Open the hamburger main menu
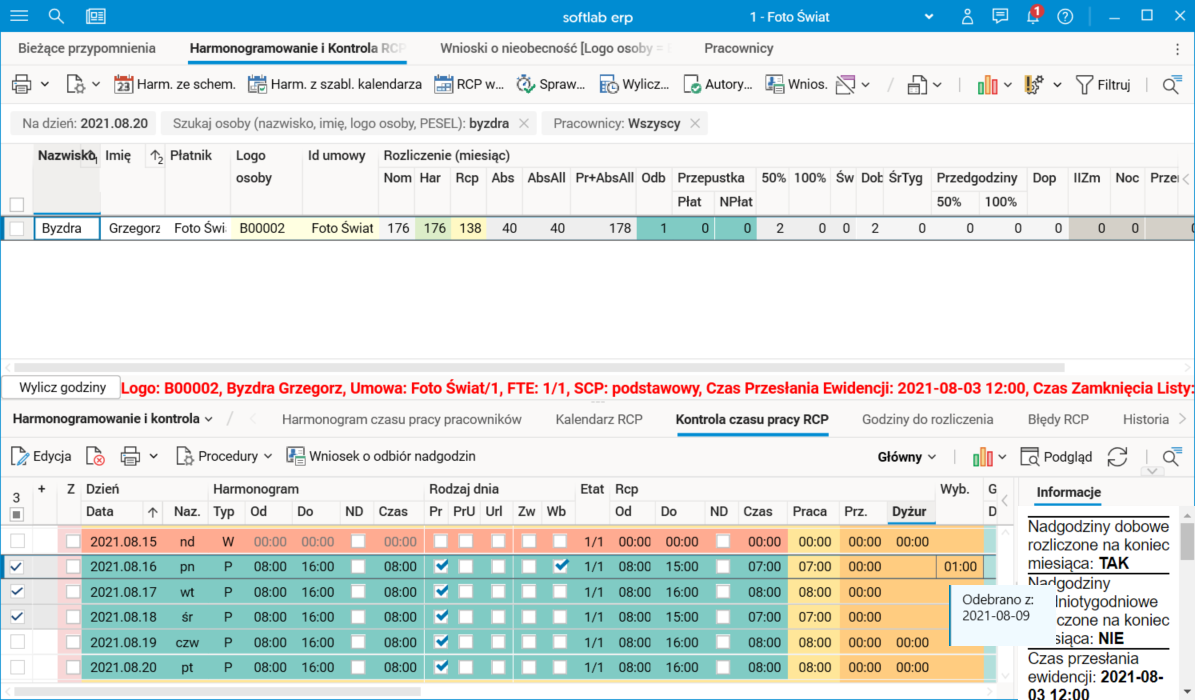Viewport: 1195px width, 700px height. pos(19,16)
